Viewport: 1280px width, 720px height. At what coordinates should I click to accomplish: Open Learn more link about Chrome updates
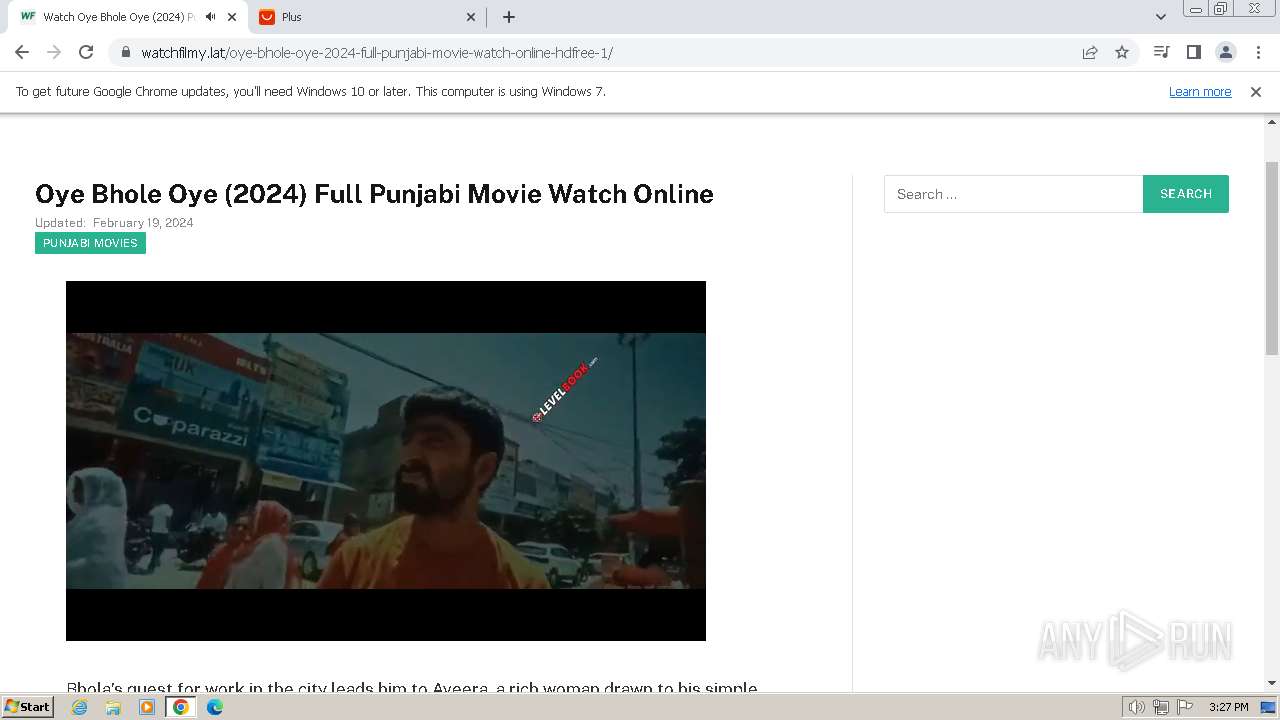click(1200, 91)
